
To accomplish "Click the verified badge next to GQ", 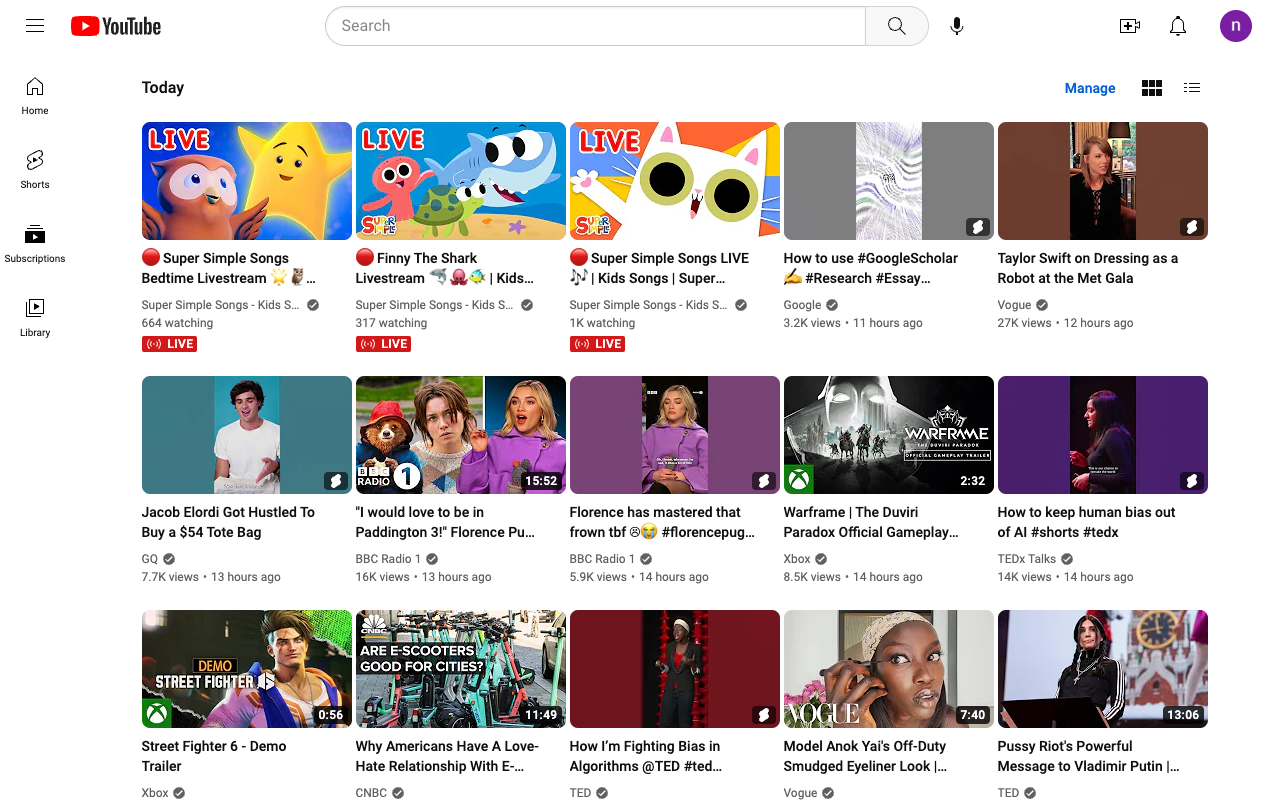I will click(x=169, y=559).
